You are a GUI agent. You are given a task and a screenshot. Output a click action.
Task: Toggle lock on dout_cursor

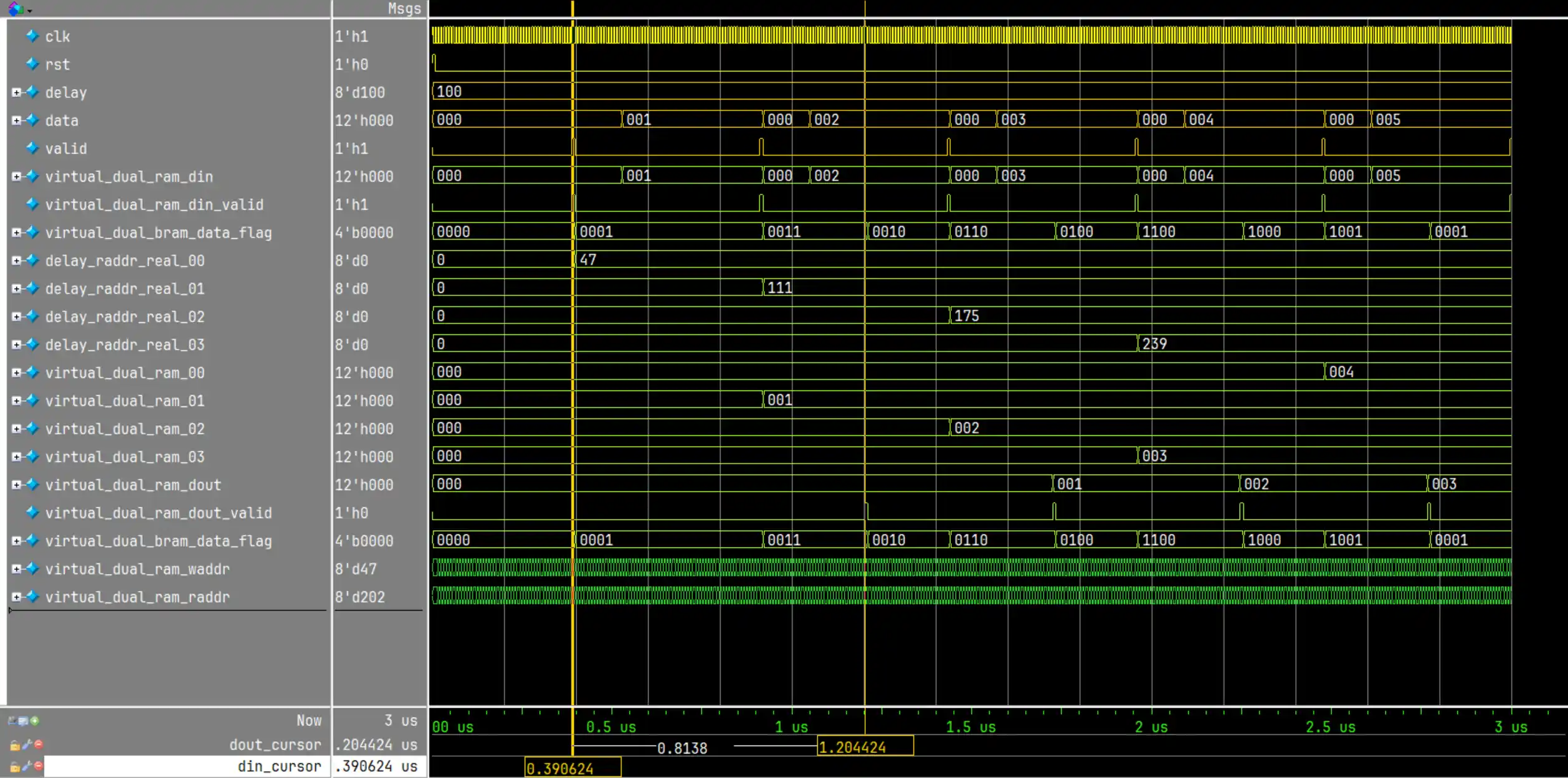coord(14,745)
